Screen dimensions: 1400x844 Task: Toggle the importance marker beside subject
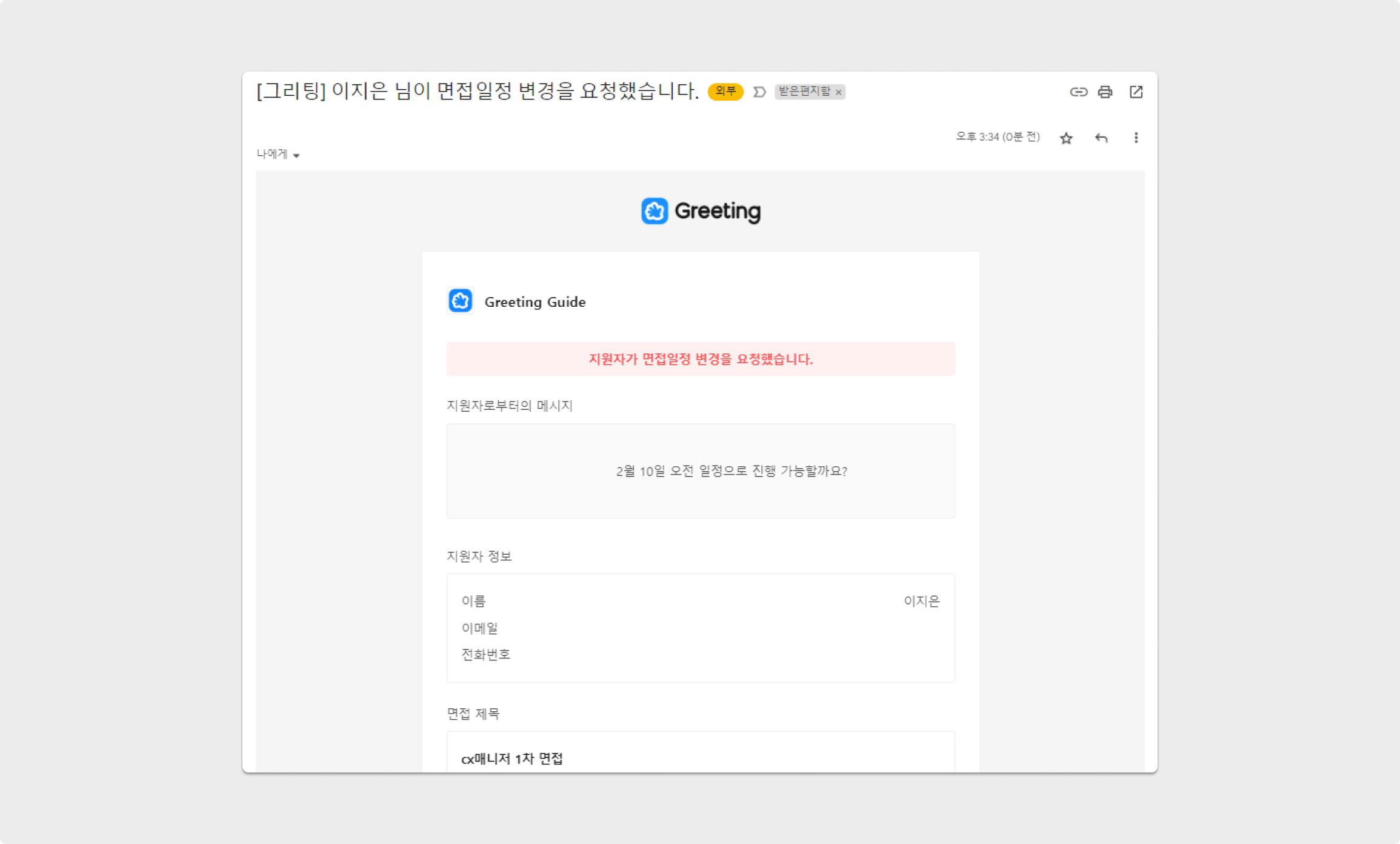coord(759,92)
